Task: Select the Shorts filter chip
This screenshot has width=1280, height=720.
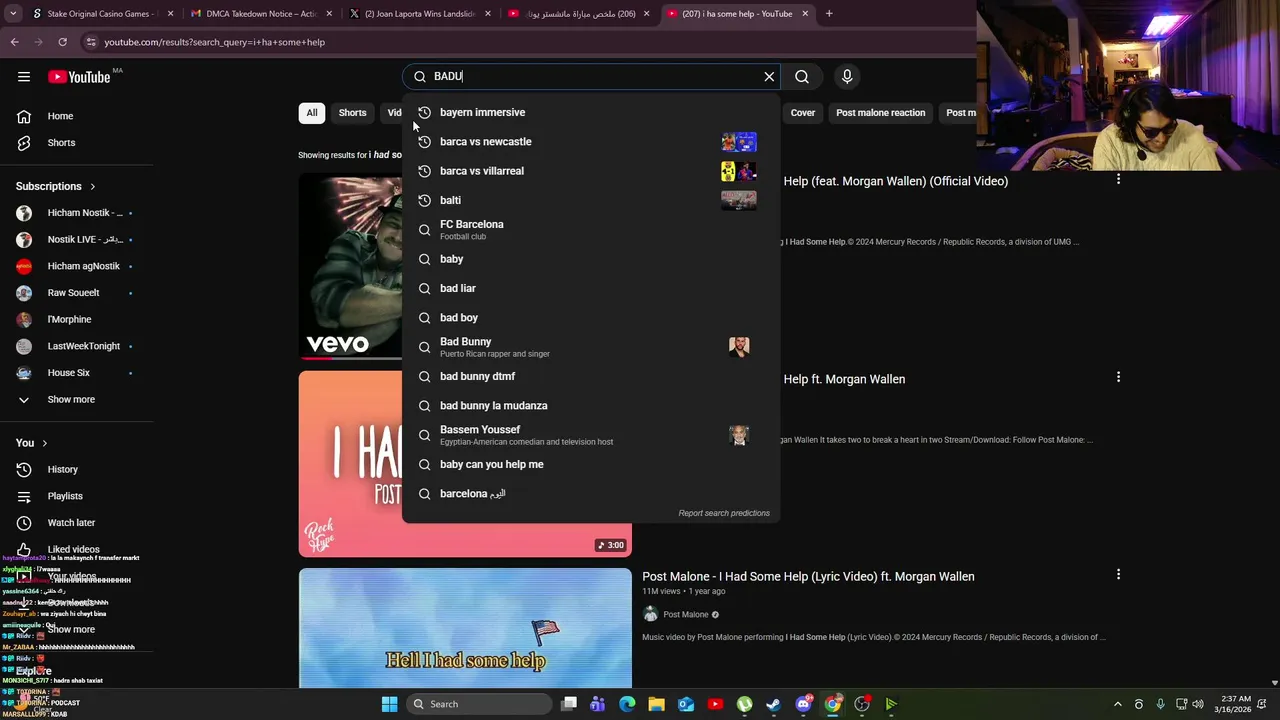Action: pyautogui.click(x=352, y=113)
